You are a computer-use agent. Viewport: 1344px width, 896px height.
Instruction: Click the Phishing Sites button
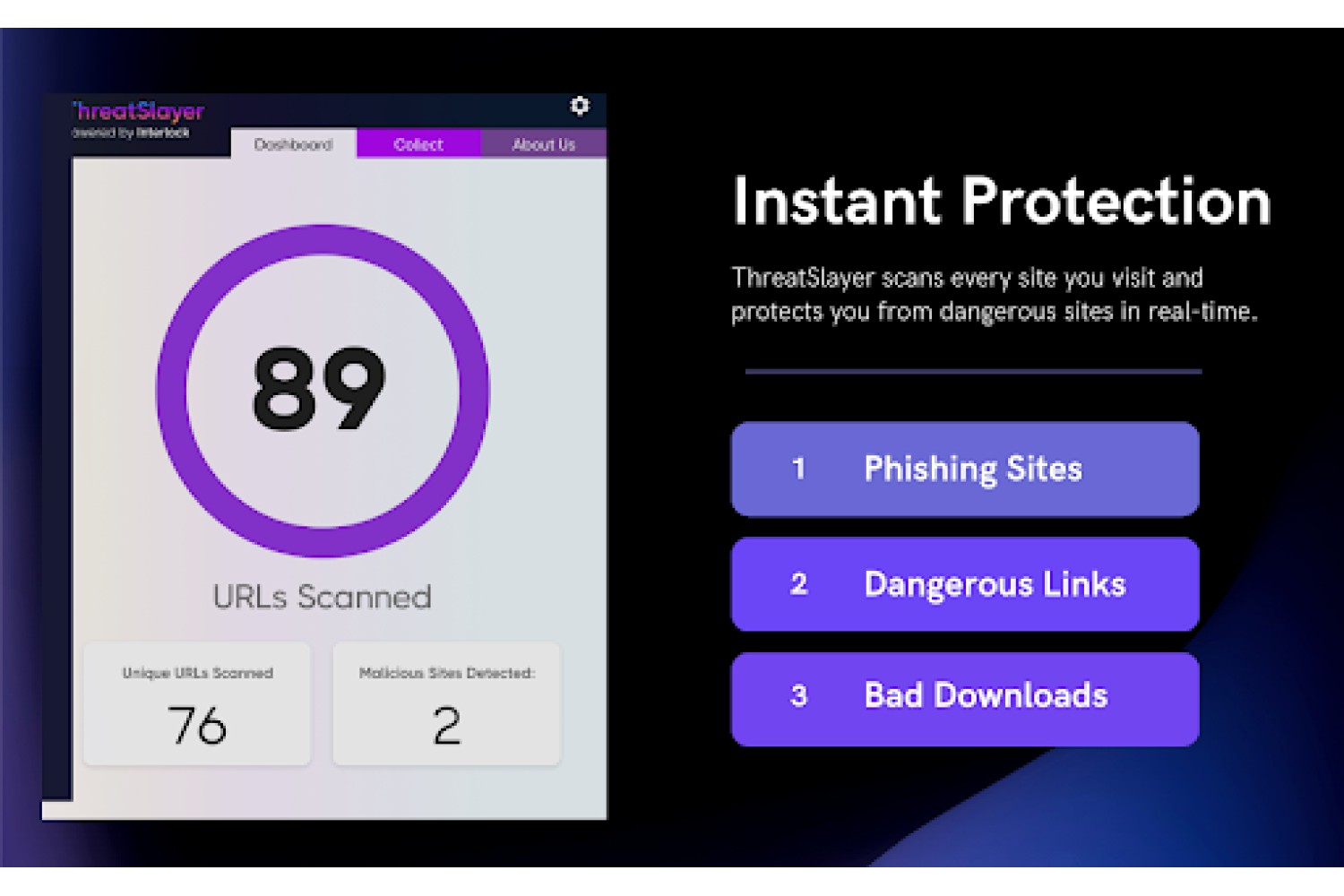(x=965, y=469)
